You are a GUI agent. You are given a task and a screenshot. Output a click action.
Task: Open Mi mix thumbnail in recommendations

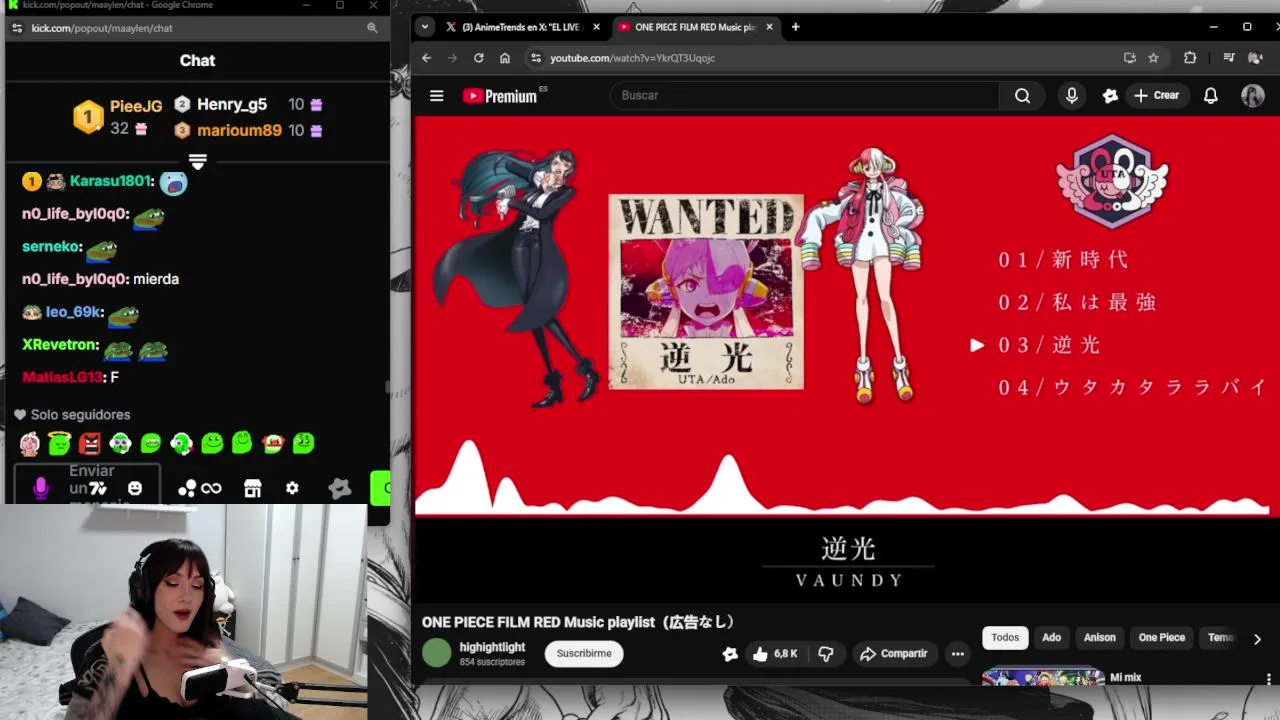pyautogui.click(x=1043, y=678)
